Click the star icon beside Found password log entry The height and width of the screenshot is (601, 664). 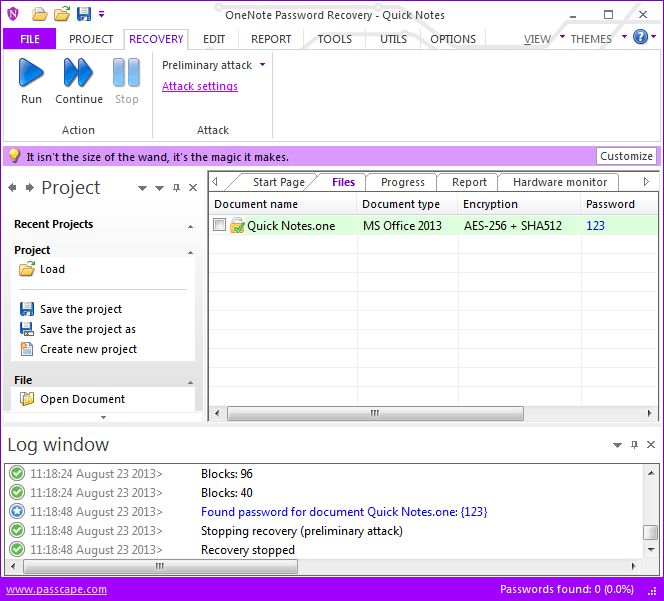[x=17, y=511]
